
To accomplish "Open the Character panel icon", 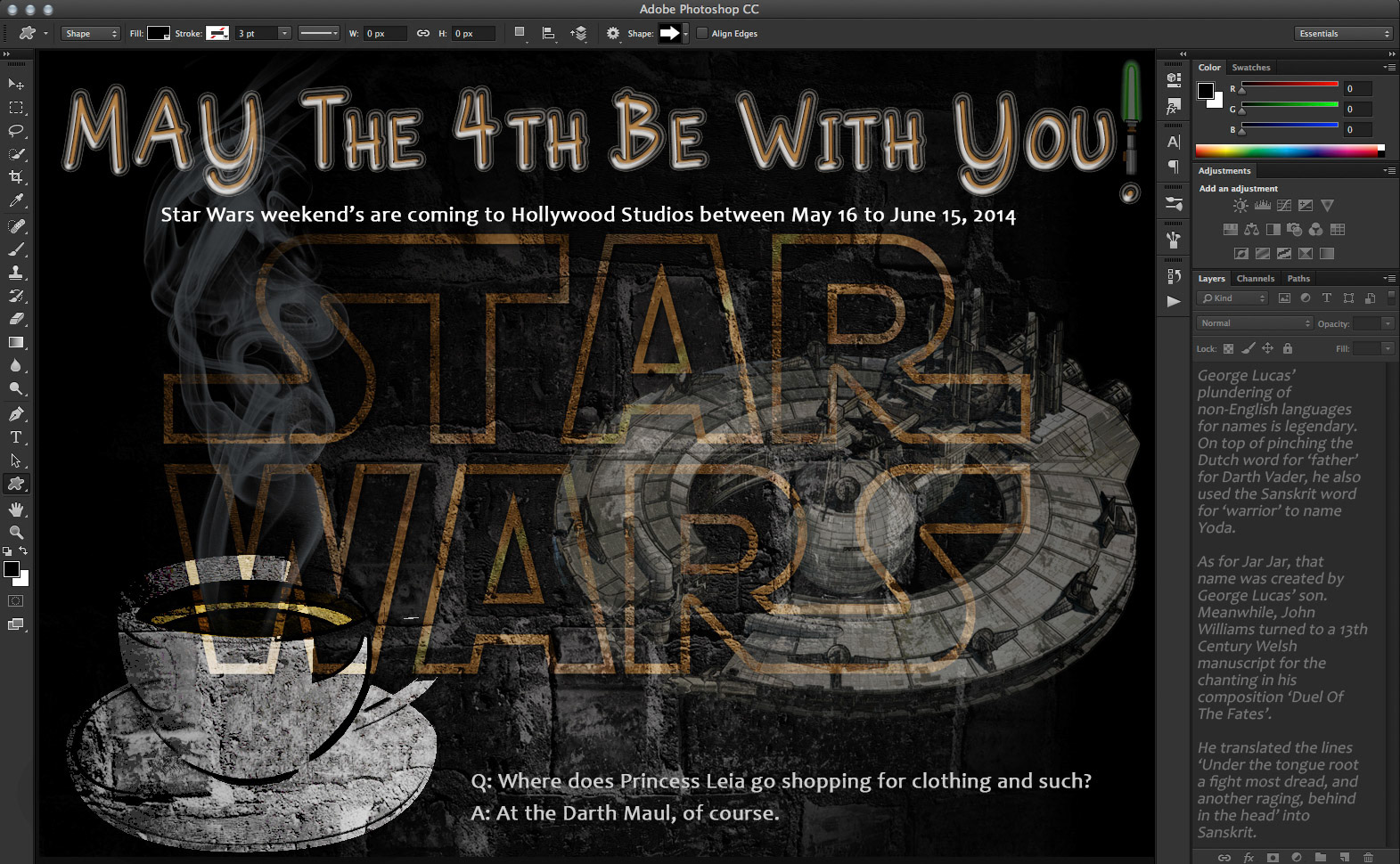I will [1174, 142].
